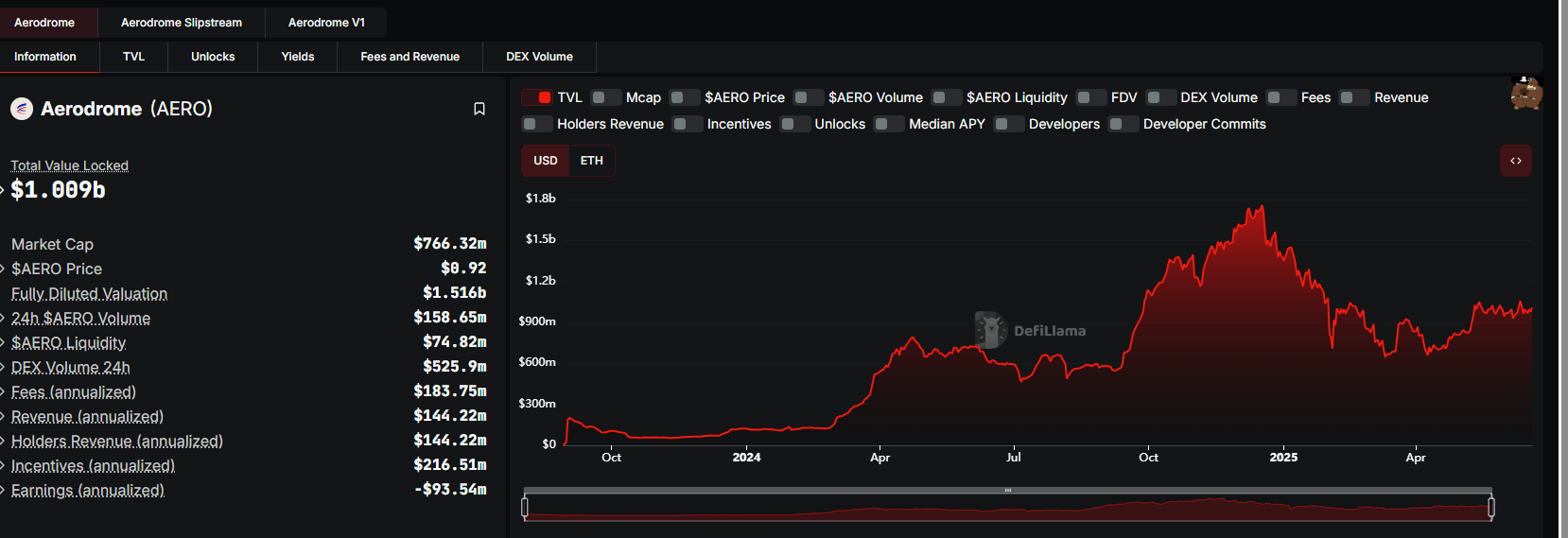Image resolution: width=1568 pixels, height=538 pixels.
Task: Enable the Mcap chart toggle
Action: [606, 97]
